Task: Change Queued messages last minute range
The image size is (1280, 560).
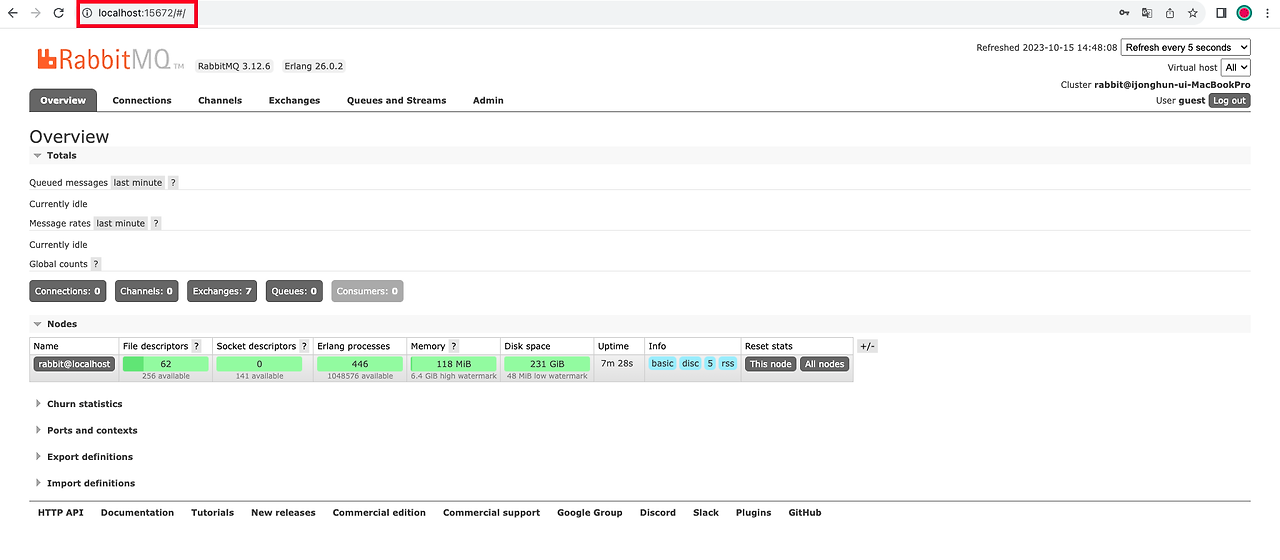Action: click(137, 183)
